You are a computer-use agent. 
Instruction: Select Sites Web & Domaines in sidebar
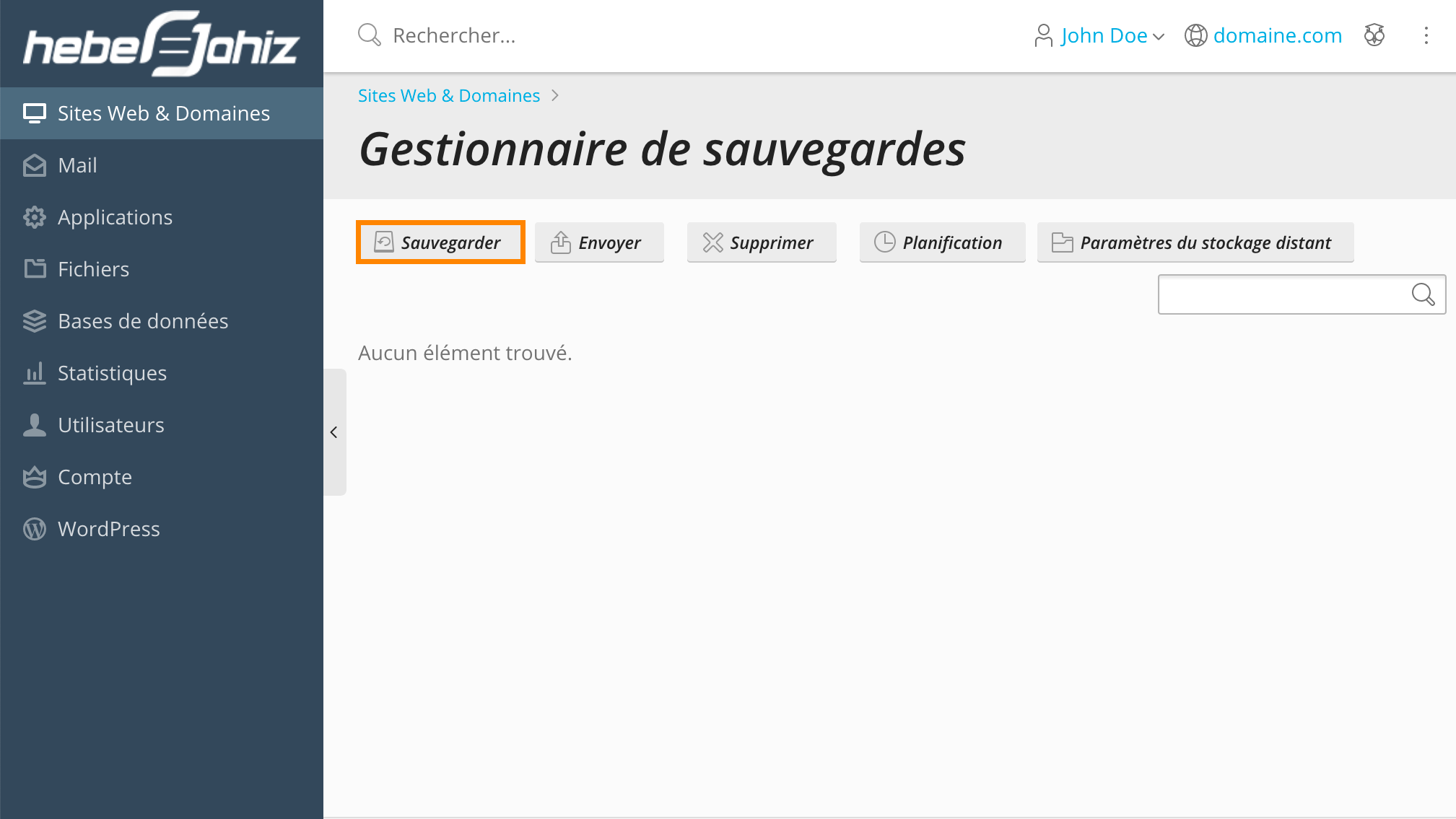162,113
